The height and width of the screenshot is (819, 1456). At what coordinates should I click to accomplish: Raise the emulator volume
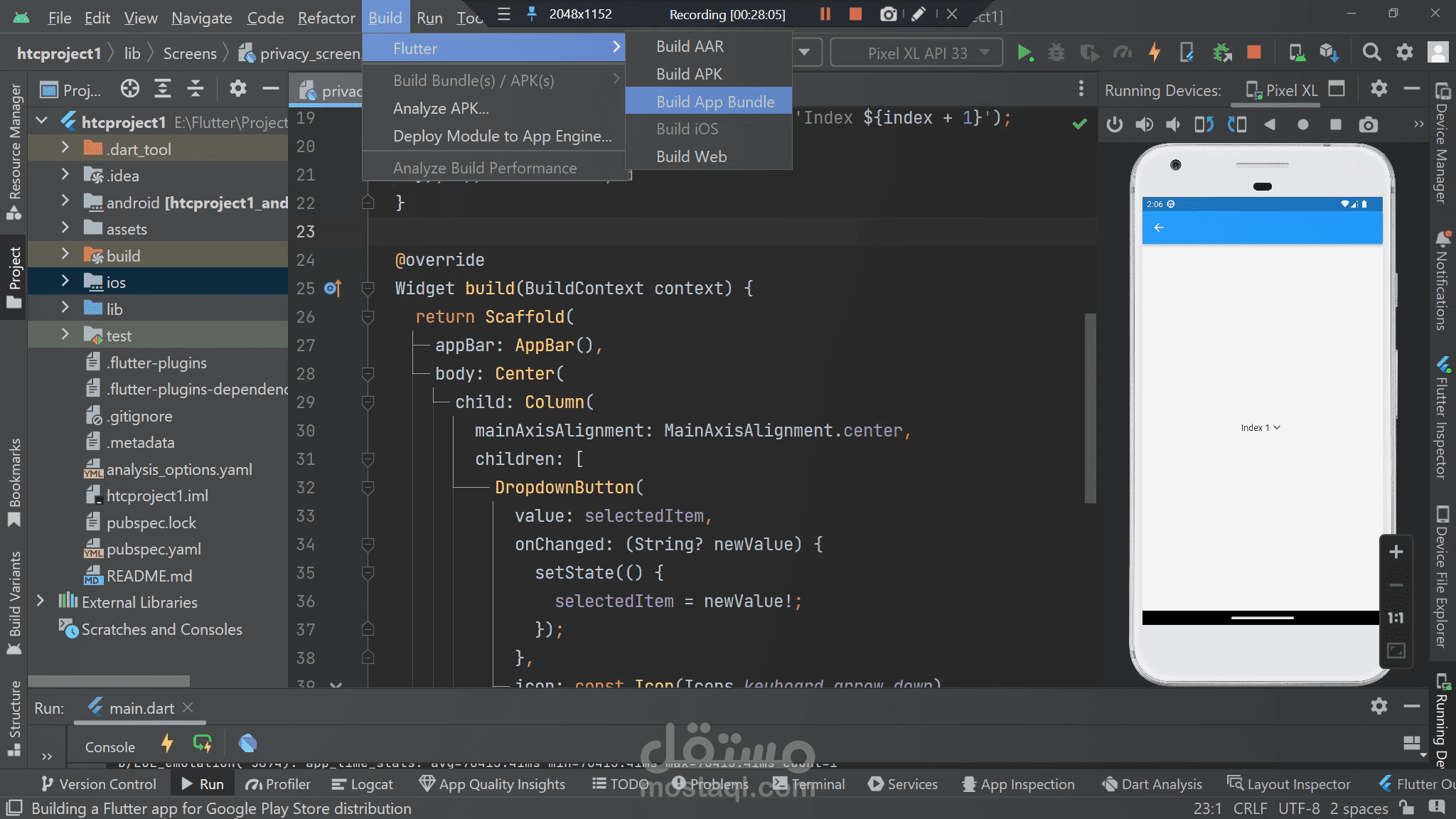(x=1144, y=125)
